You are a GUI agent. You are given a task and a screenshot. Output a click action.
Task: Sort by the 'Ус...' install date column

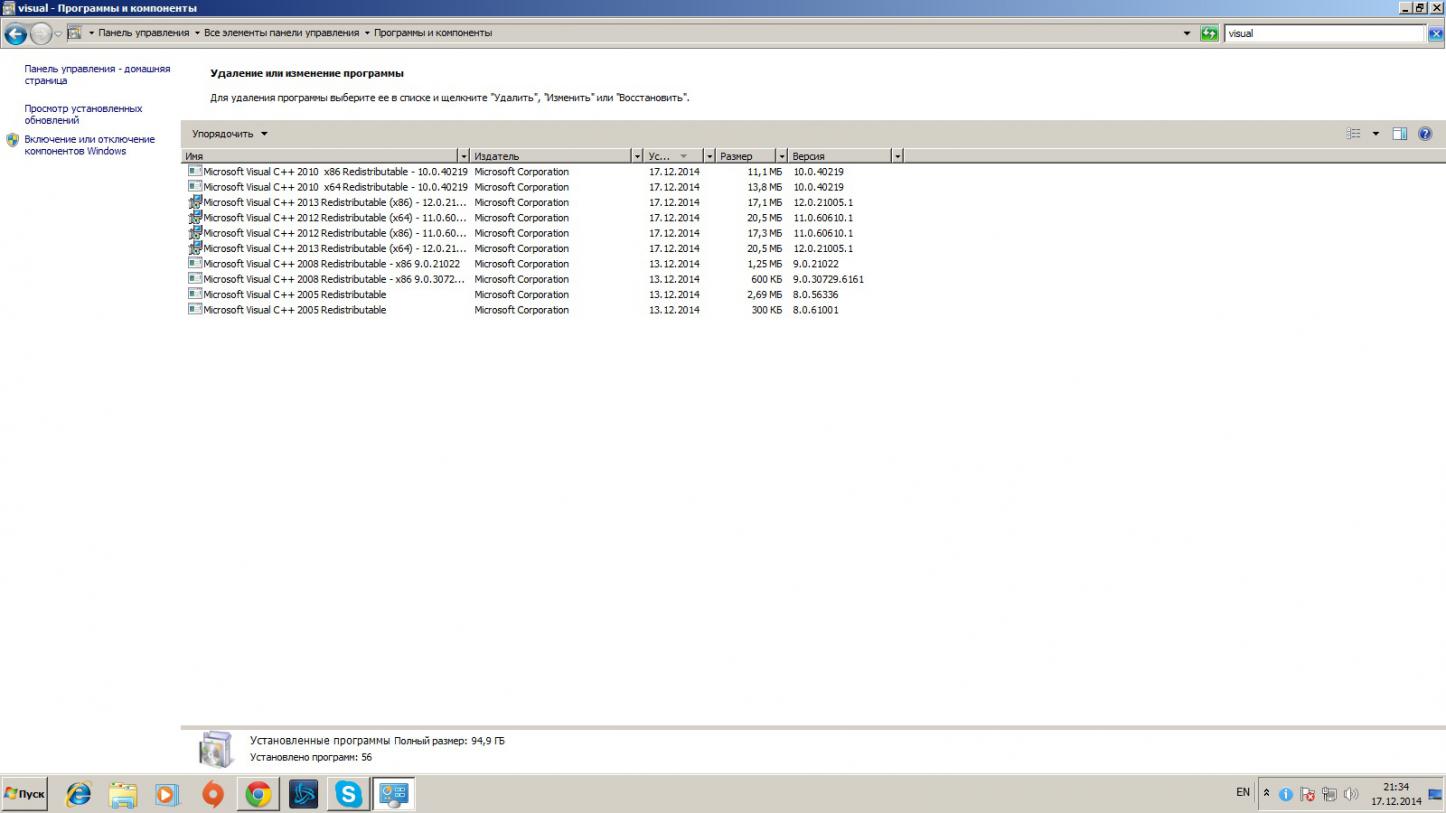[674, 156]
